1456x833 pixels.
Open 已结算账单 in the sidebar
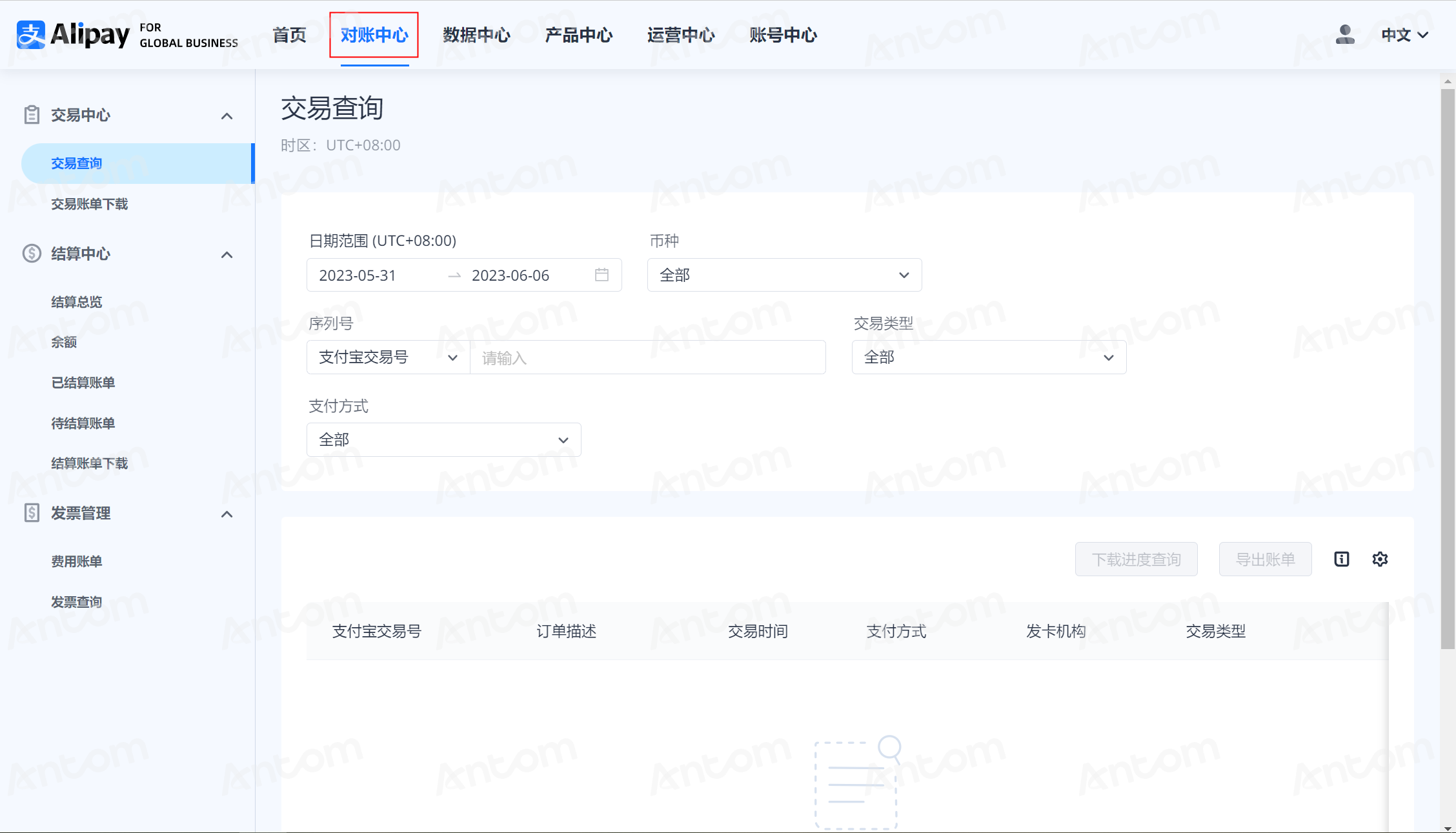click(x=83, y=383)
